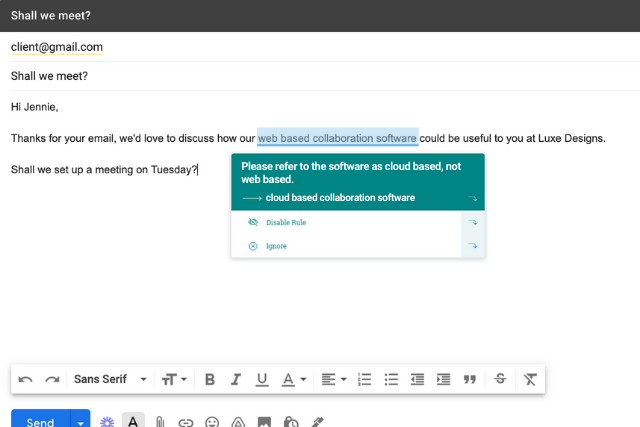Screen dimensions: 640x427
Task: Click the purple sunburst extension icon
Action: pyautogui.click(x=107, y=422)
